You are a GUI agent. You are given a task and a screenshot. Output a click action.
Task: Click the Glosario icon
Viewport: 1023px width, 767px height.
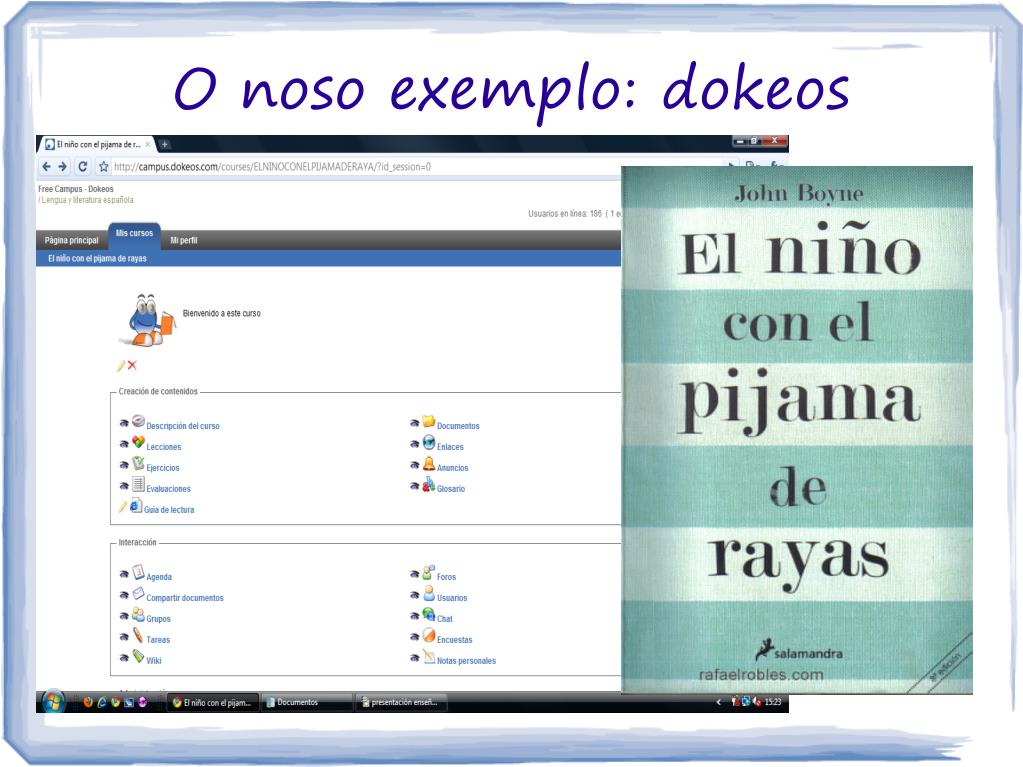point(429,484)
